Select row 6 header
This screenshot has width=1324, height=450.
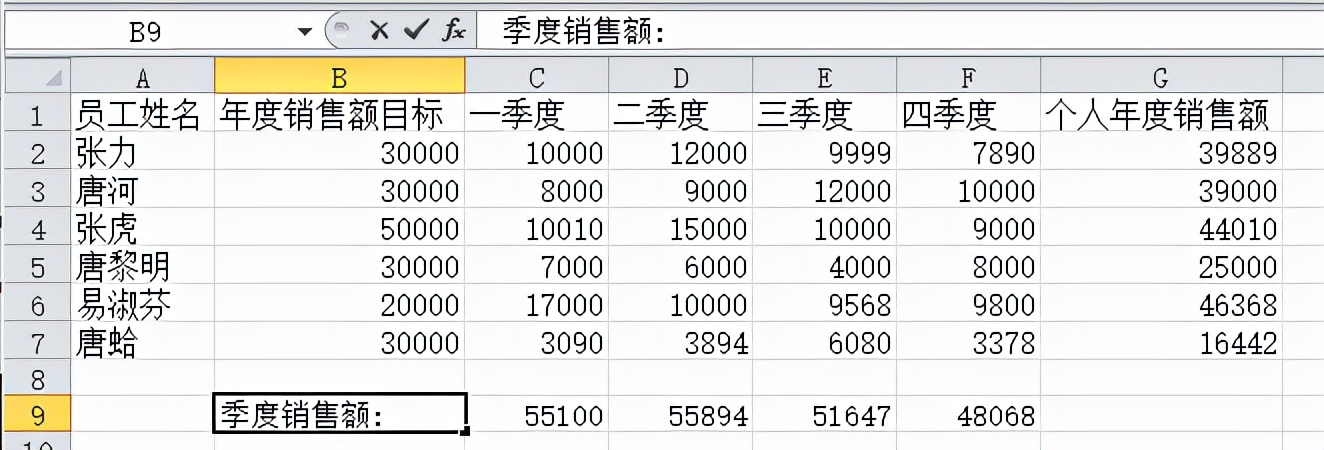(x=36, y=304)
